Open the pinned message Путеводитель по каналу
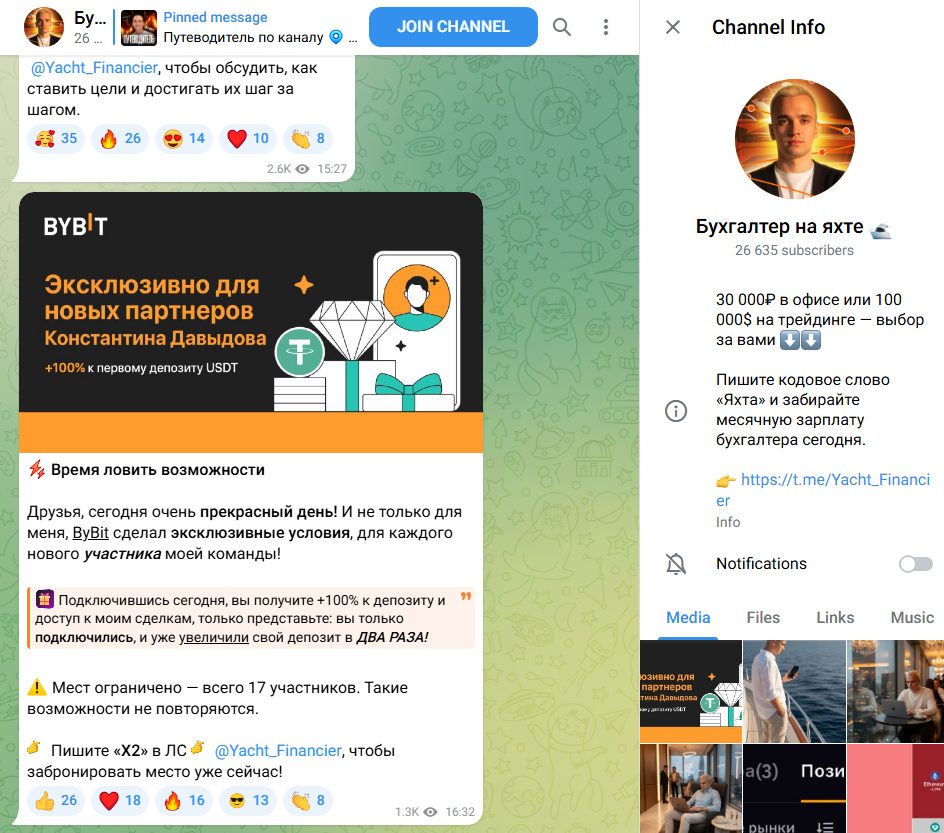The width and height of the screenshot is (944, 833). 241,28
